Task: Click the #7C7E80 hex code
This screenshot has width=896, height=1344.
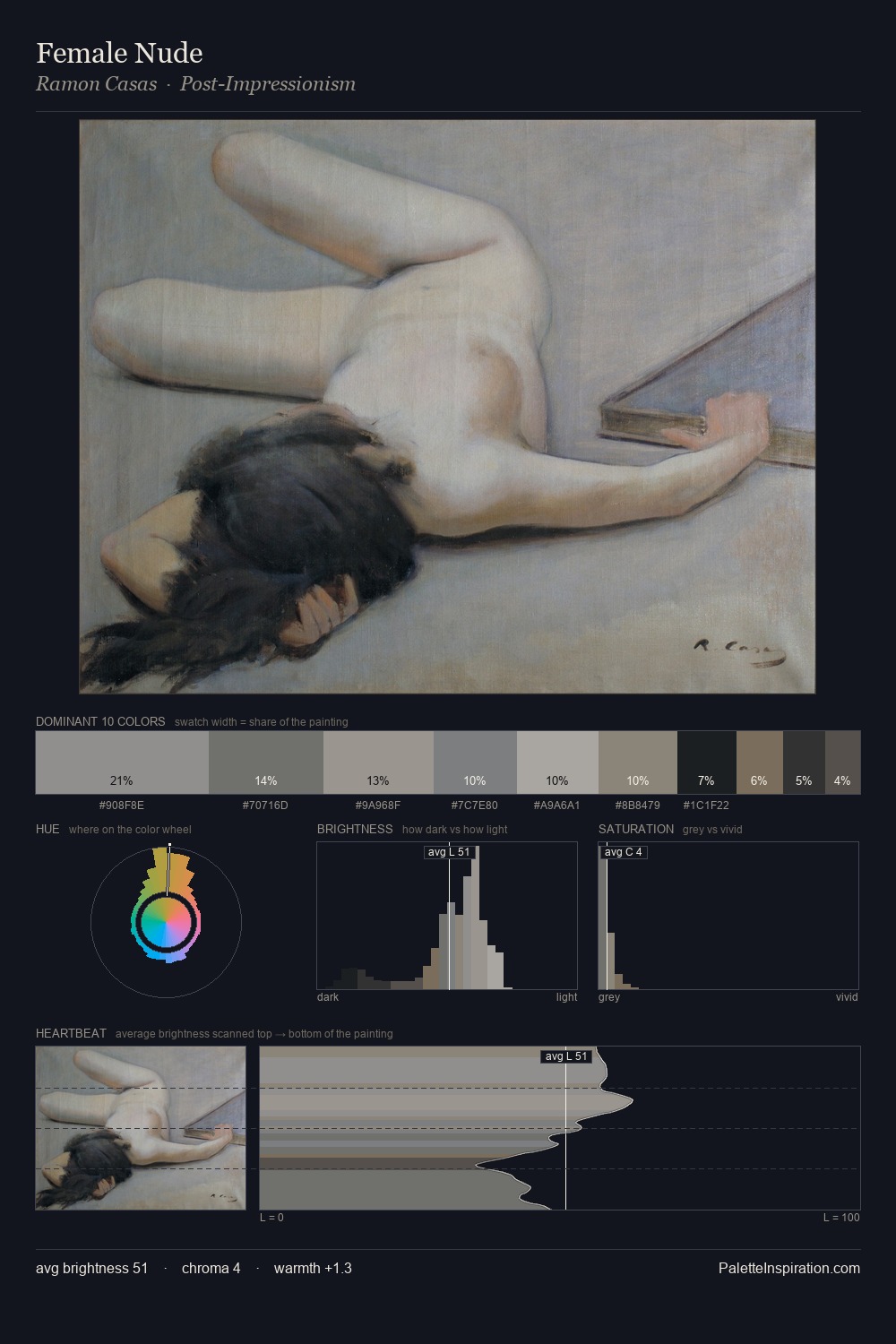Action: pos(475,806)
